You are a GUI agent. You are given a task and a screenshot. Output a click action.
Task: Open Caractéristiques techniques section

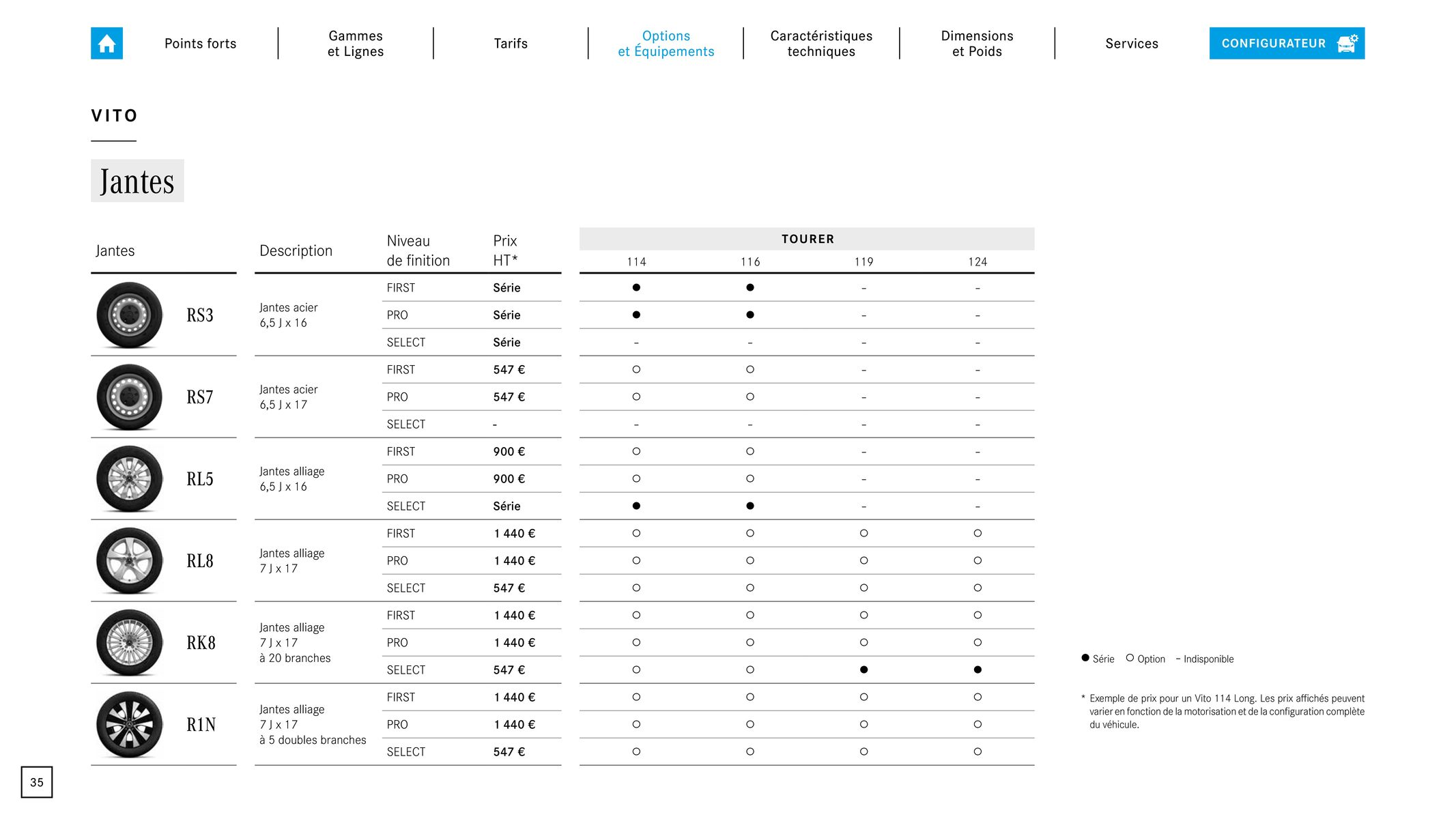point(821,44)
